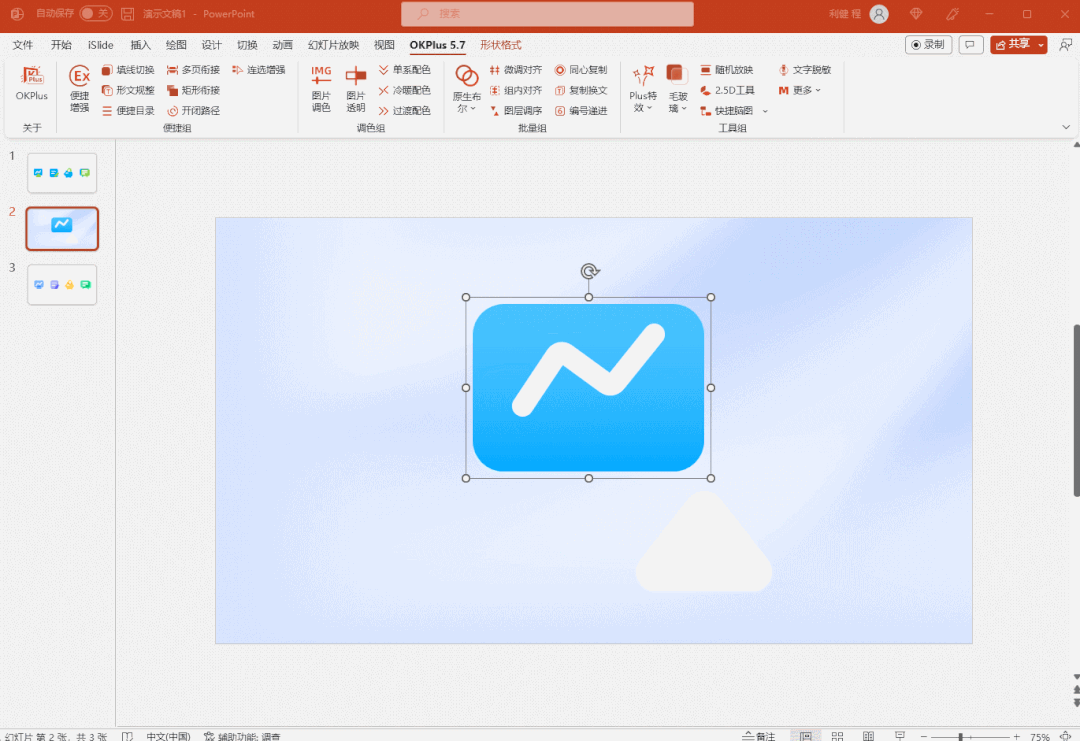Click the 文字脱敏 tool

tap(804, 70)
